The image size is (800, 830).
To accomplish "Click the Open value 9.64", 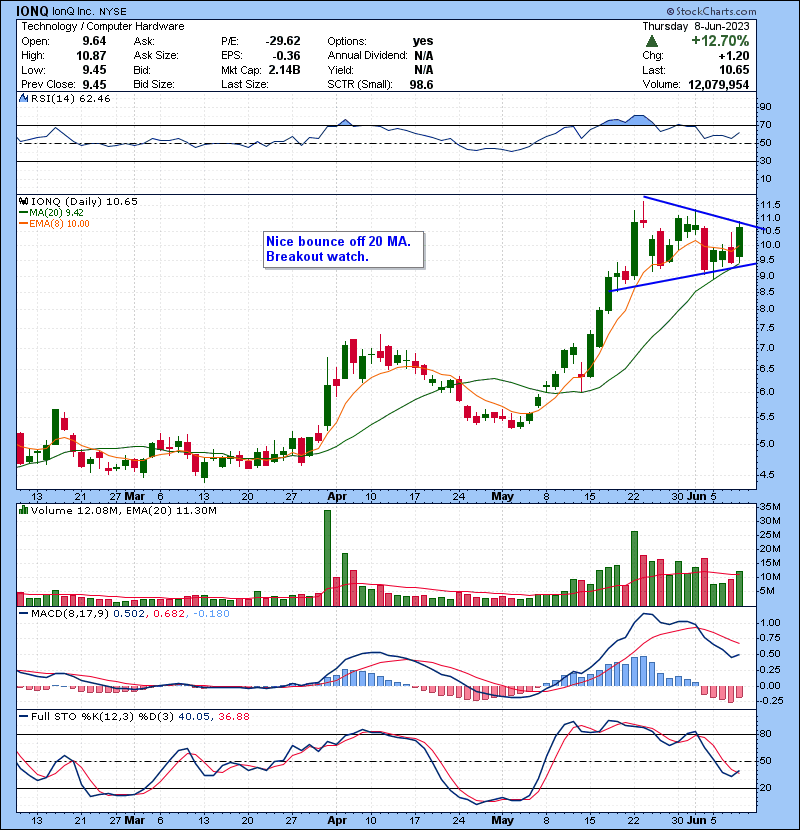I will click(94, 41).
